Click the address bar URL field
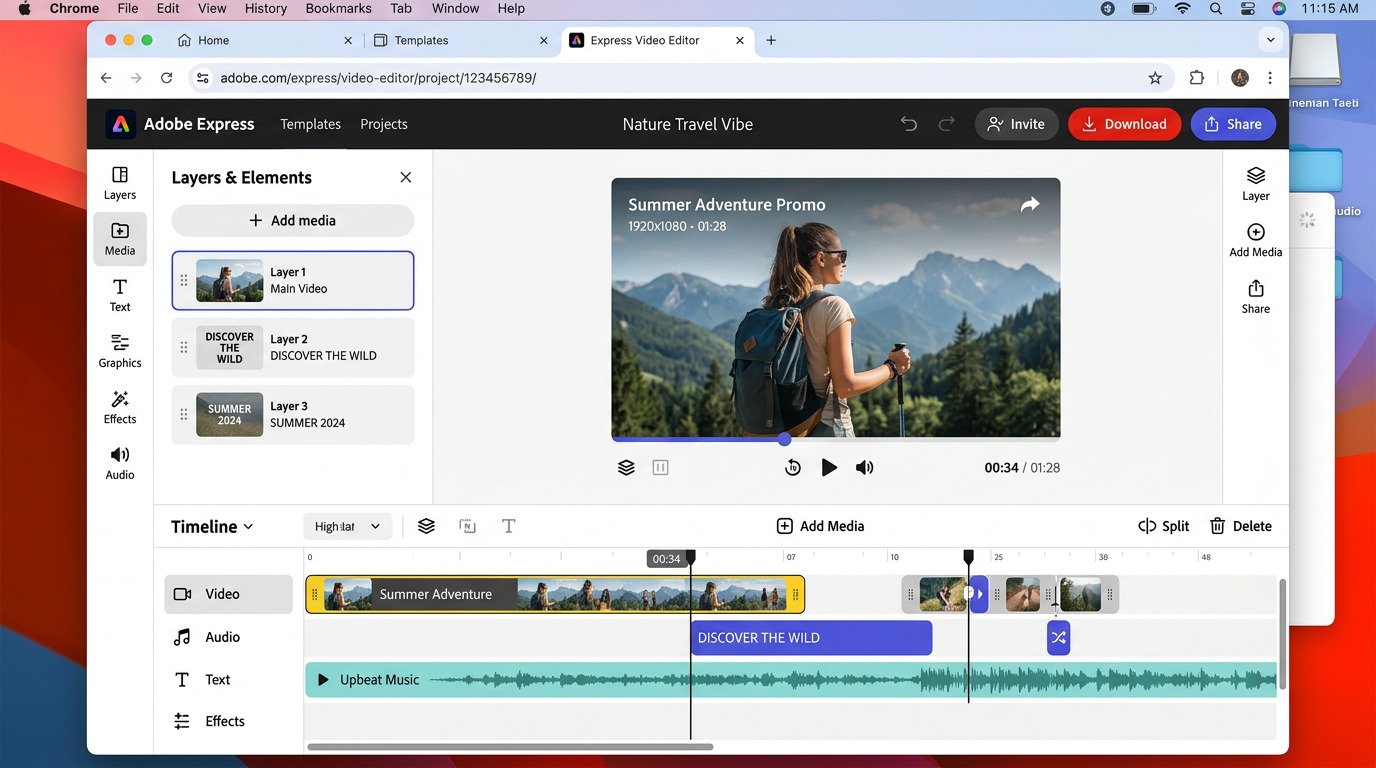 (x=680, y=78)
